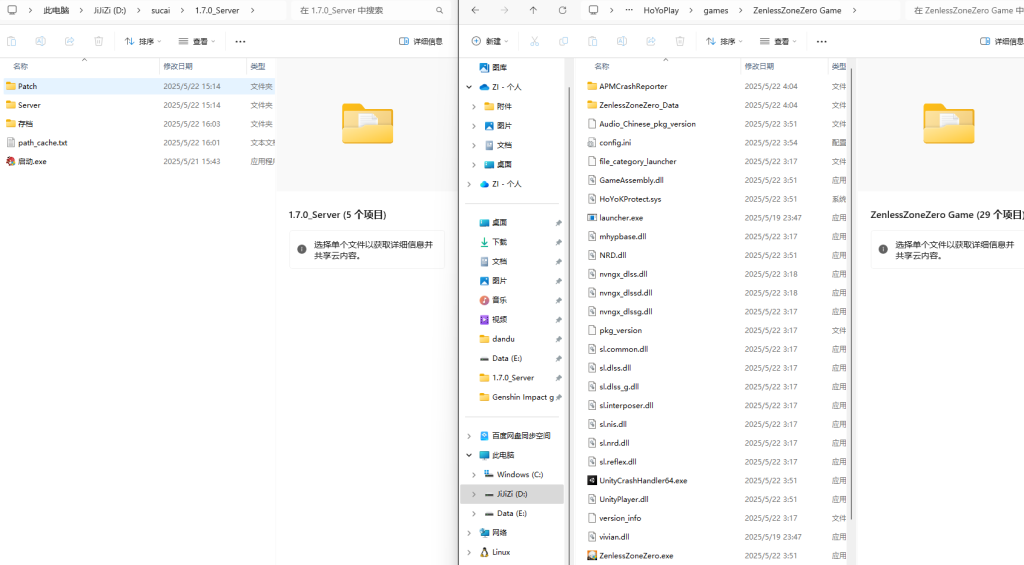Select the Server folder in the left window
Image resolution: width=1024 pixels, height=565 pixels.
138,105
